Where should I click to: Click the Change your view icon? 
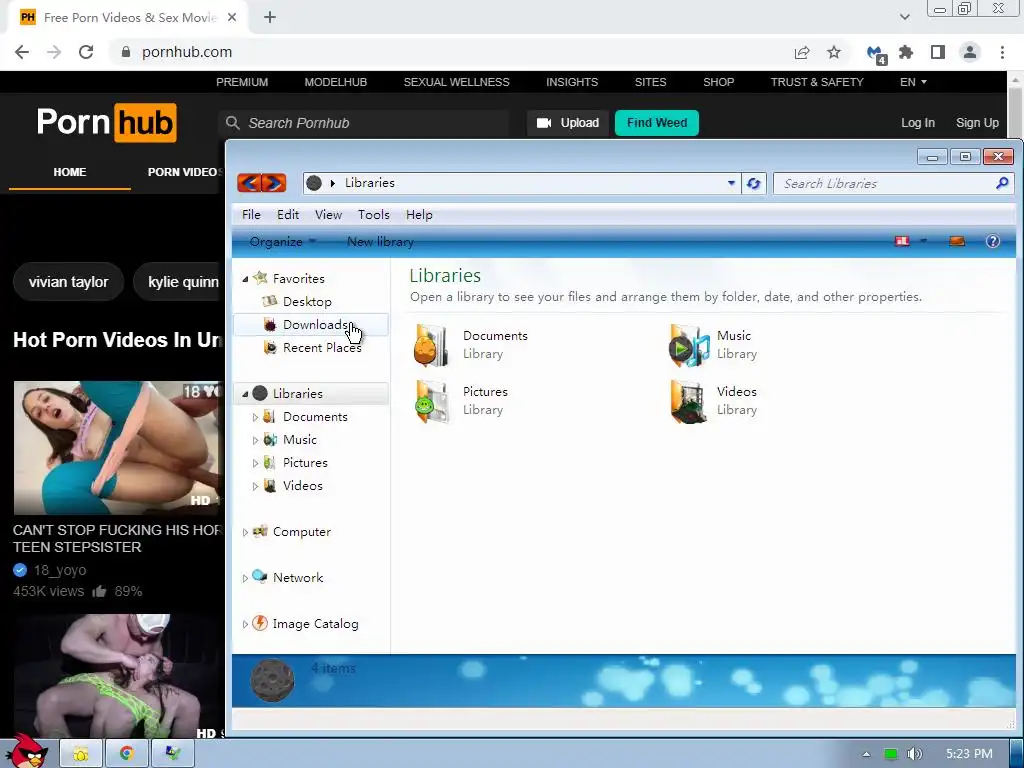[x=902, y=241]
